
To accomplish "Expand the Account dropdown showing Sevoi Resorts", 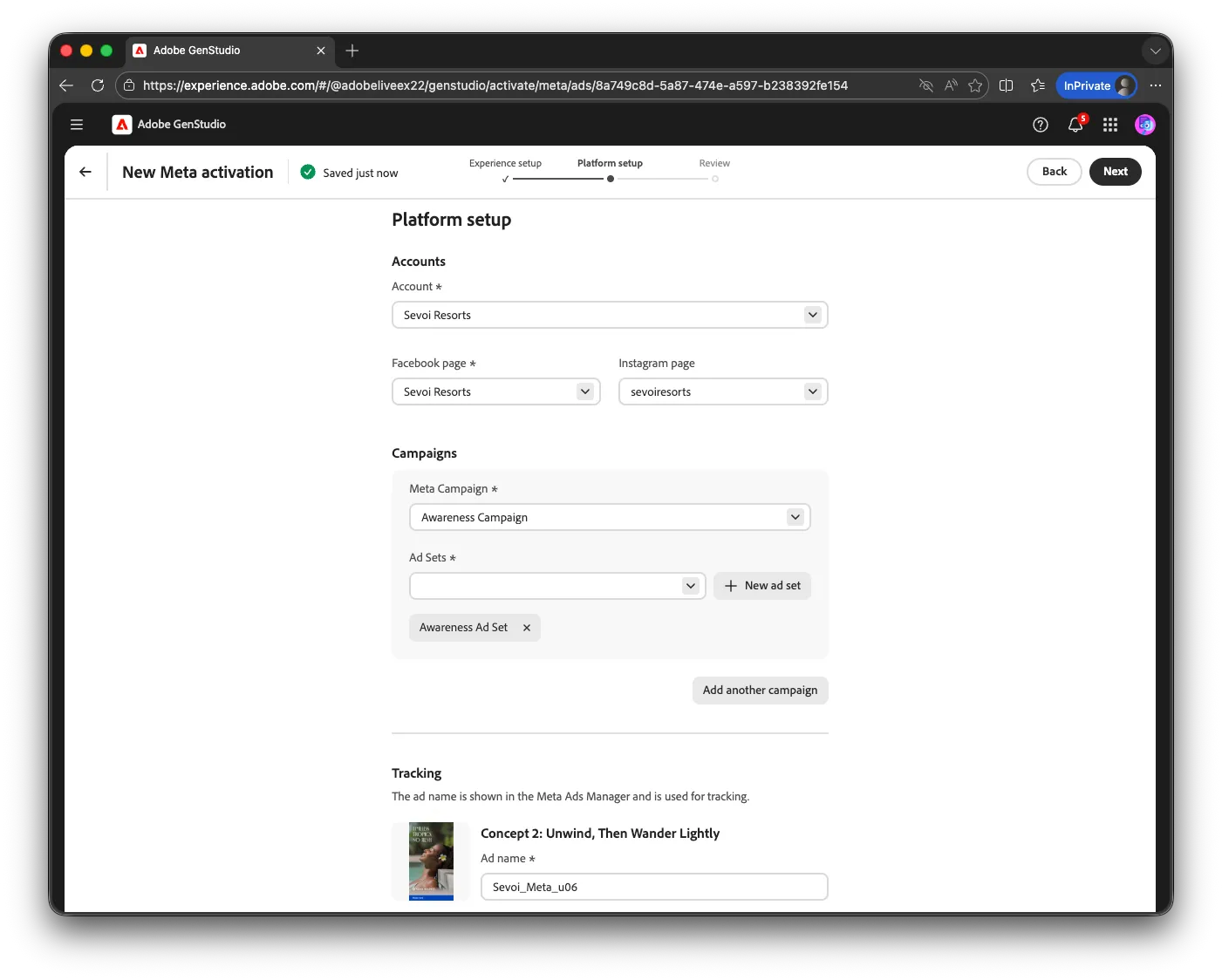I will (610, 315).
